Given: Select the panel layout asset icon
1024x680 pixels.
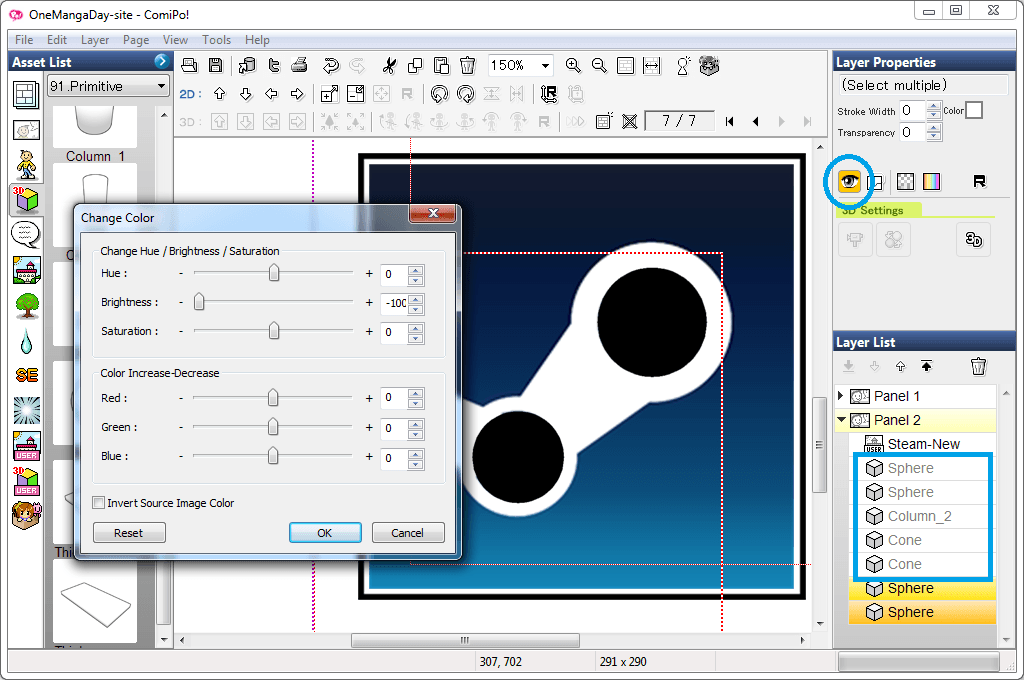Looking at the screenshot, I should pos(26,95).
